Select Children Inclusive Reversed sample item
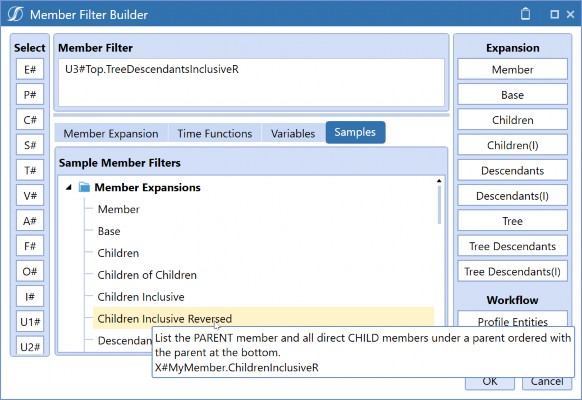 (x=264, y=318)
